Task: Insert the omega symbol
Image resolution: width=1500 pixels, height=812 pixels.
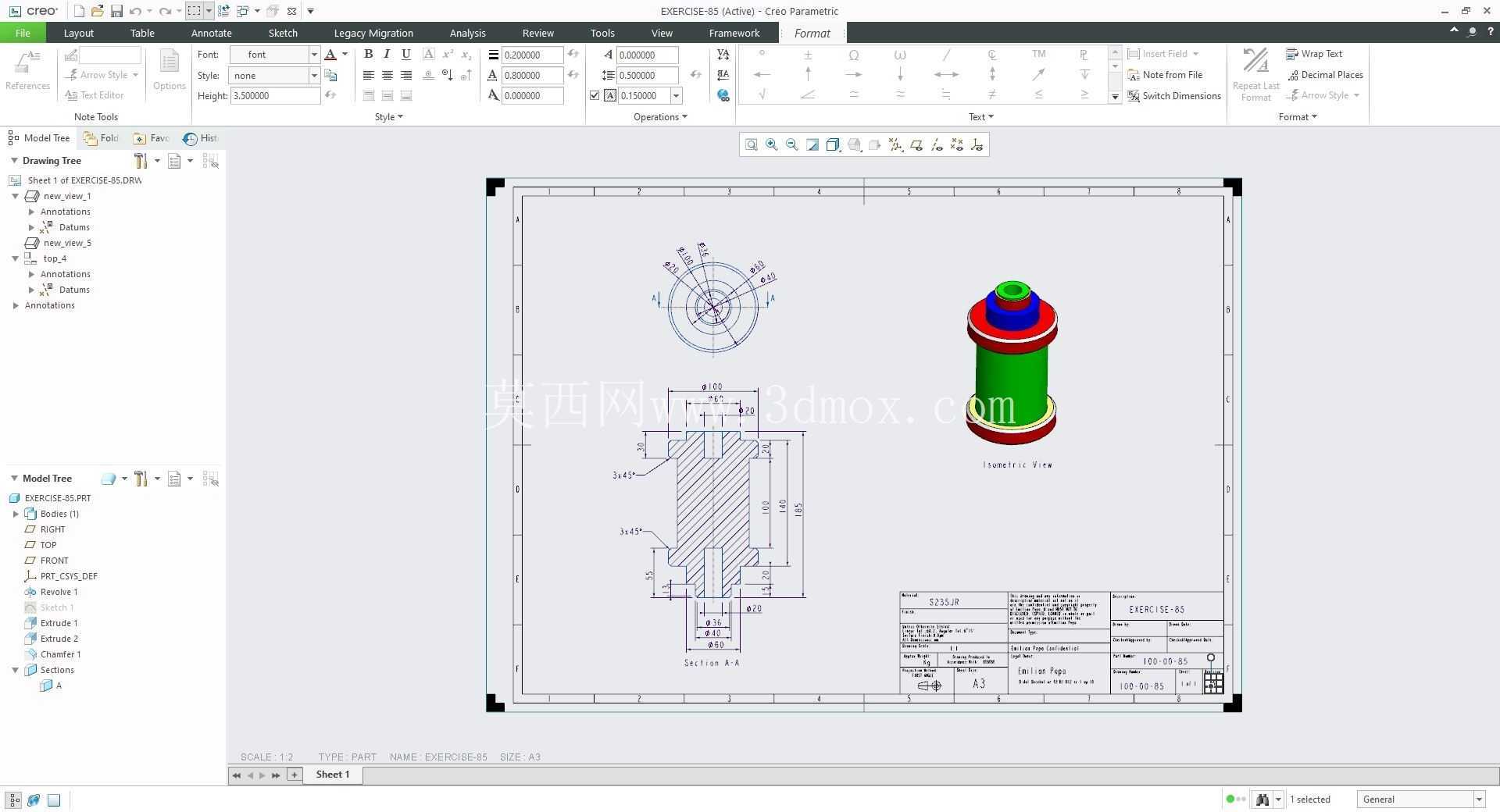Action: pos(854,54)
